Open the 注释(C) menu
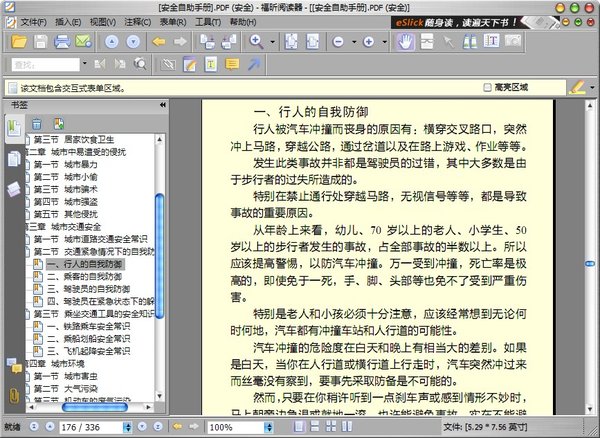 point(137,22)
